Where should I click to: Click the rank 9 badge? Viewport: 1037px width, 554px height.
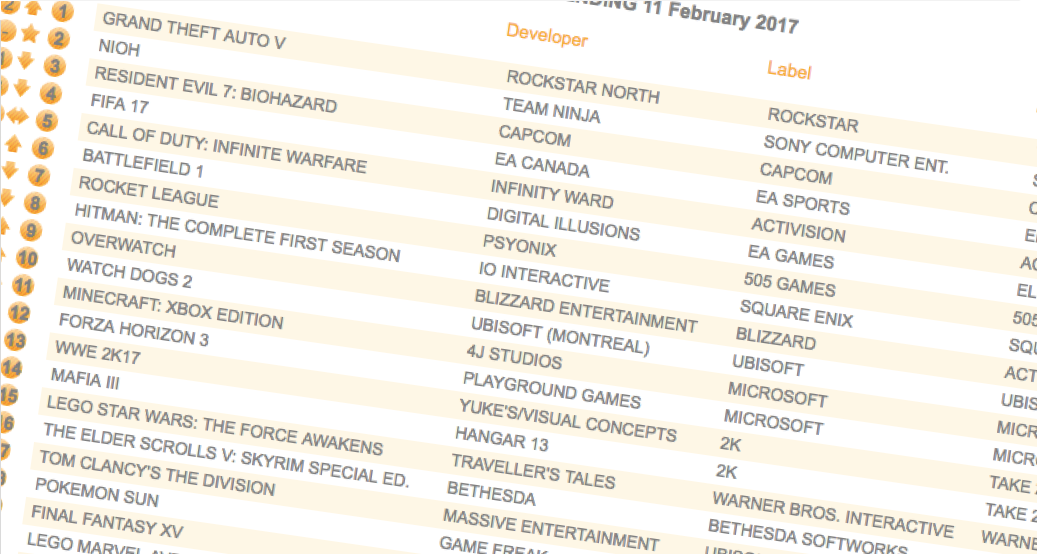point(30,231)
